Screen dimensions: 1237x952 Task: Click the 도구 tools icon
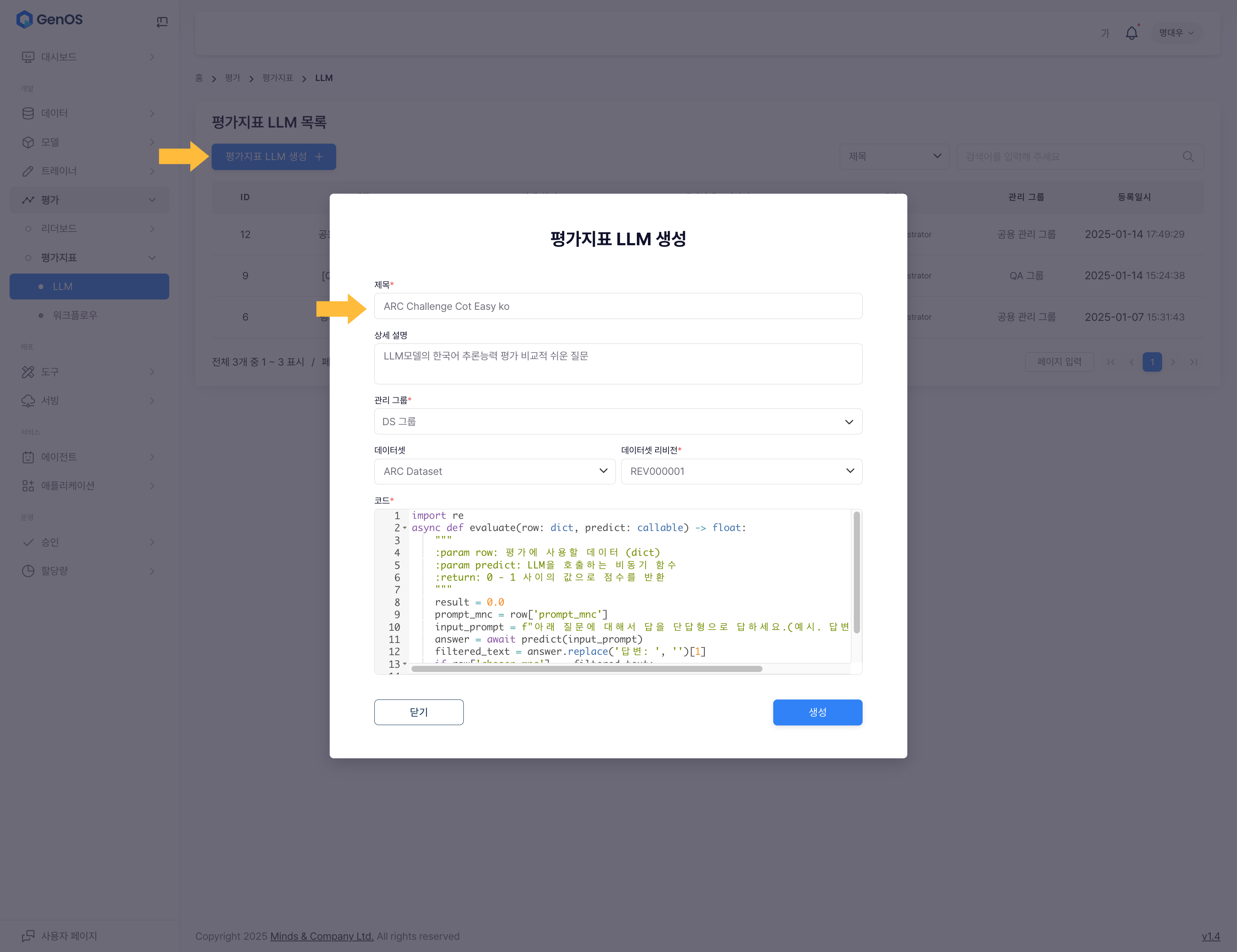pos(28,372)
